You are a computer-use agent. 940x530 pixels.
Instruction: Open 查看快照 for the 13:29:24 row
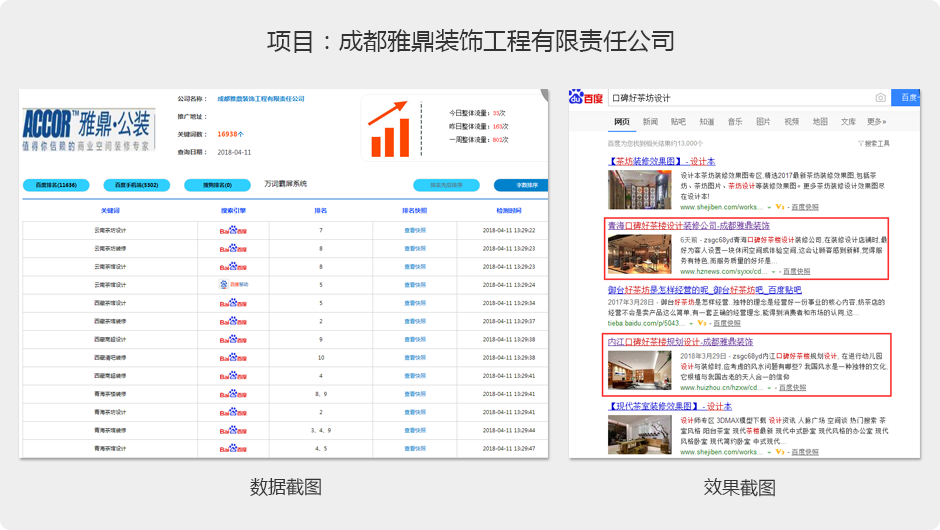[415, 285]
